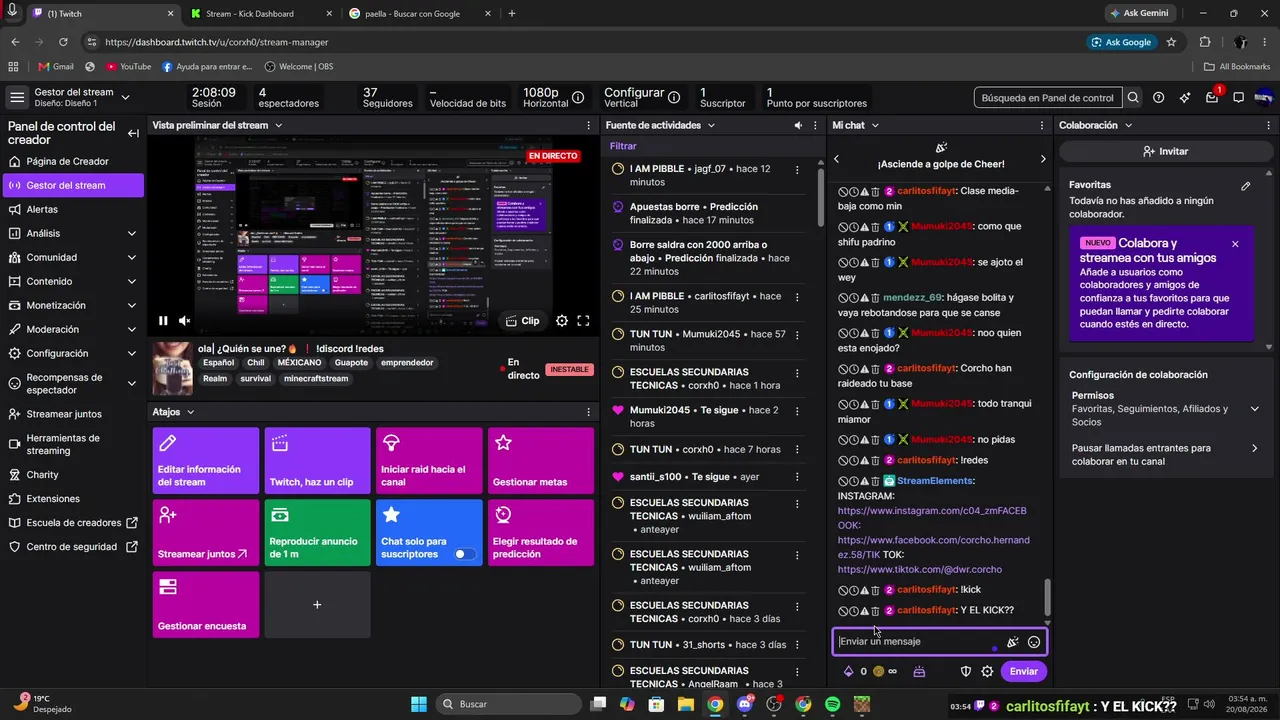Send the chat message with Enviar
This screenshot has width=1280, height=720.
(x=1023, y=671)
